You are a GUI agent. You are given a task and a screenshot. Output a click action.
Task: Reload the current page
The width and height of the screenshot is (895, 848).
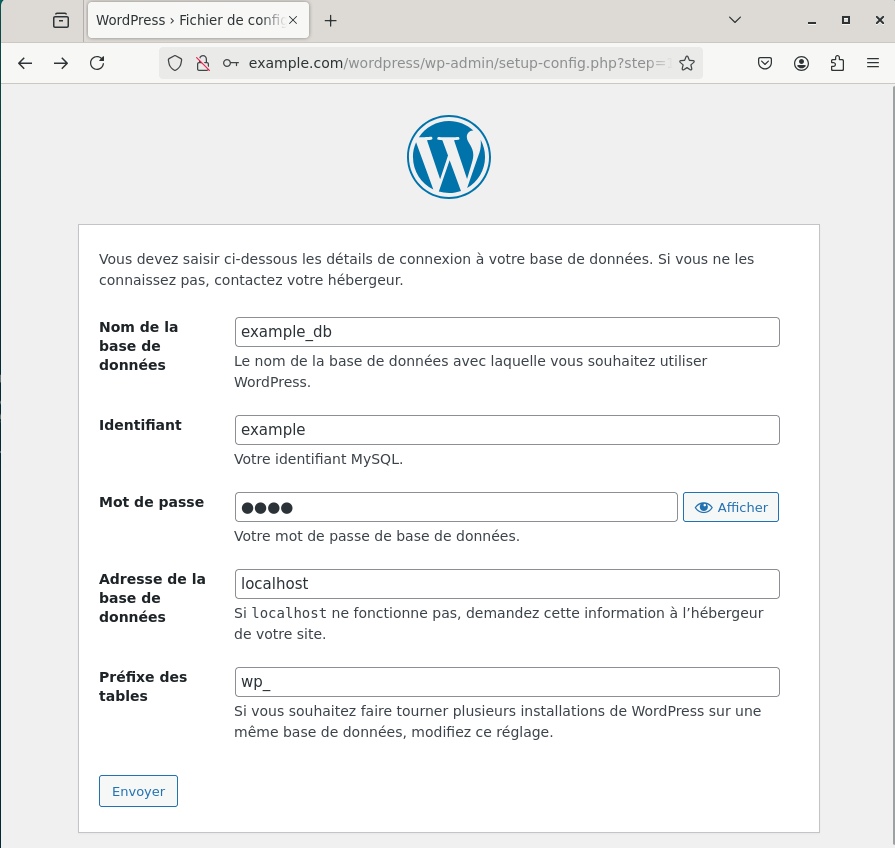click(x=97, y=63)
